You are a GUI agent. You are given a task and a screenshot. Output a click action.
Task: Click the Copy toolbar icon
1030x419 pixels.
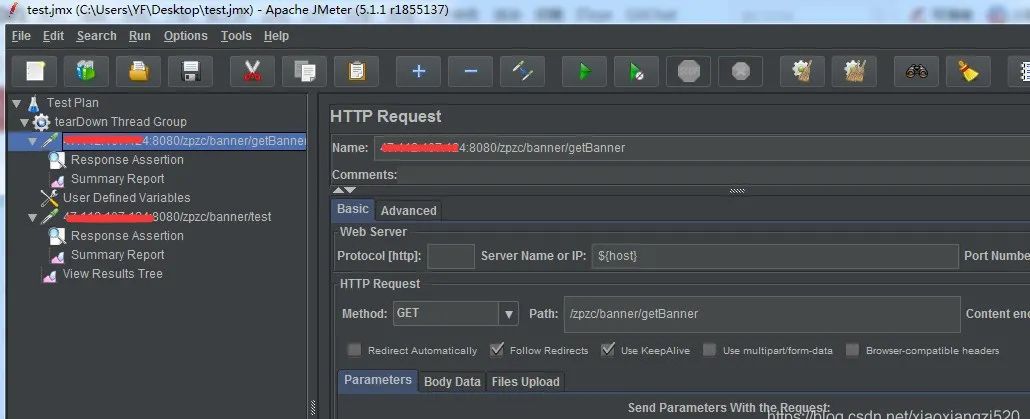coord(304,71)
